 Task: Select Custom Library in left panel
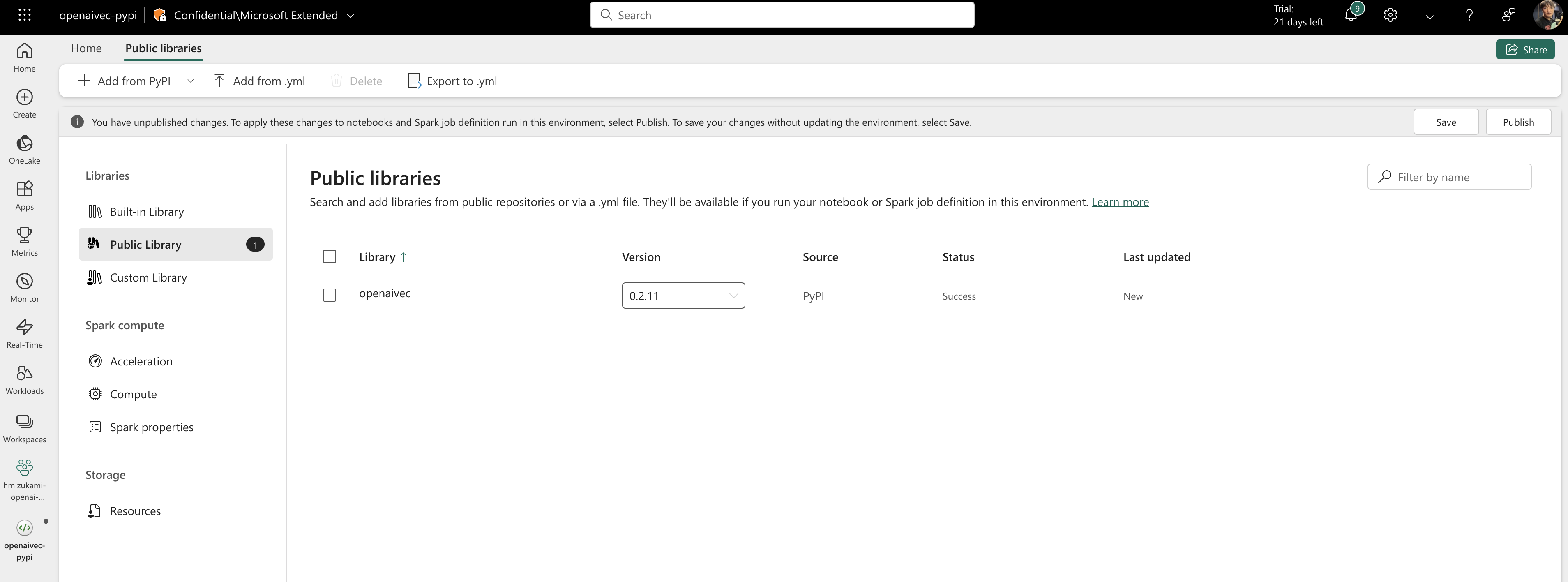click(148, 277)
